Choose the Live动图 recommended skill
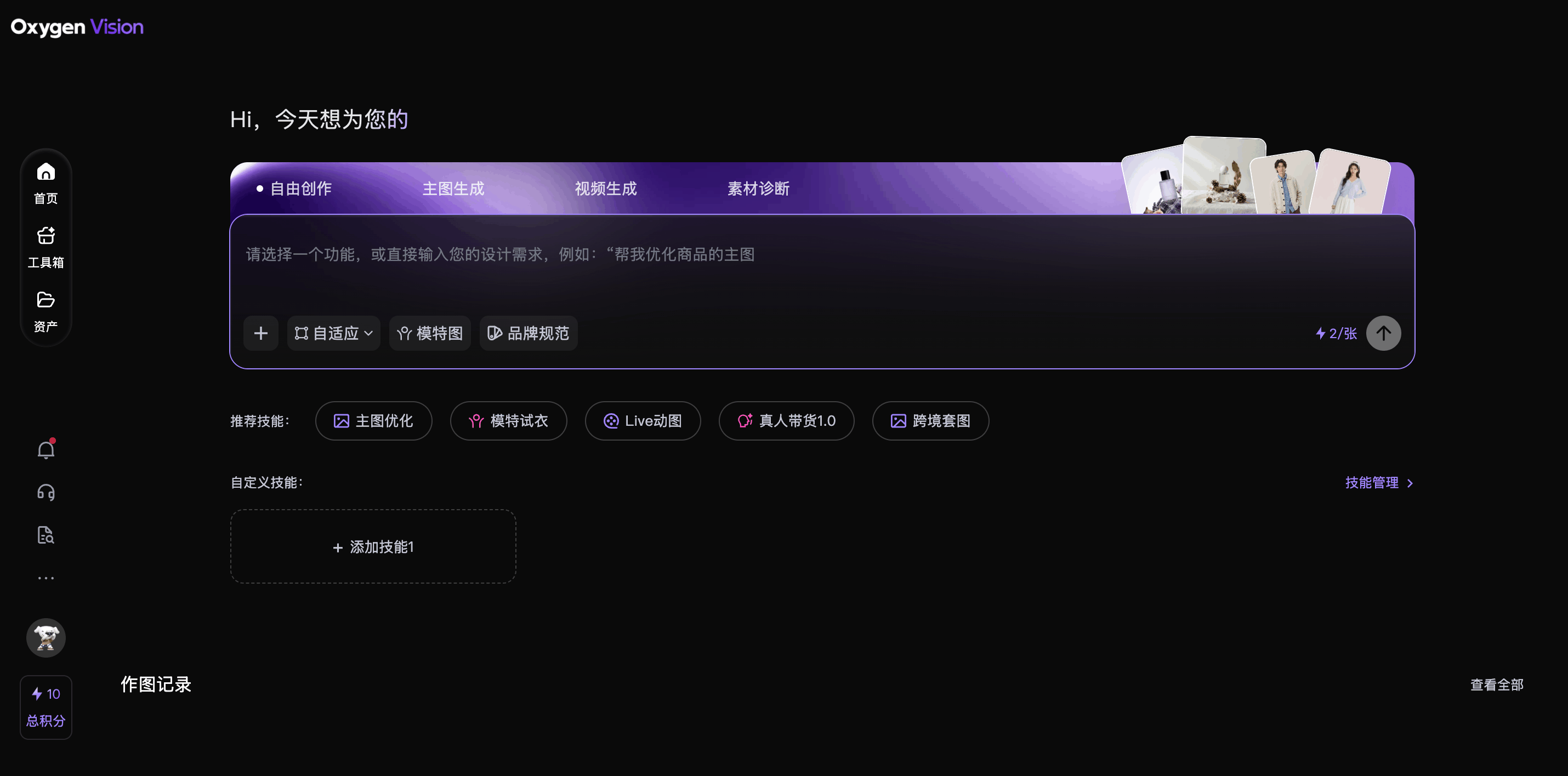Image resolution: width=1568 pixels, height=776 pixels. coord(643,420)
